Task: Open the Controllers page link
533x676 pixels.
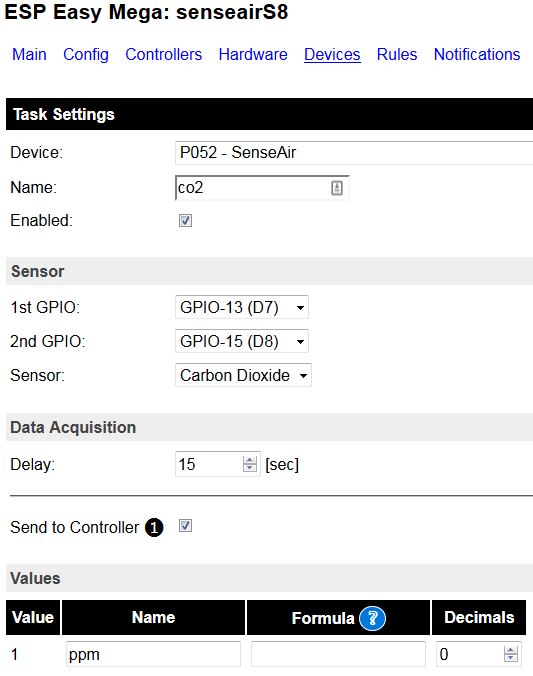Action: click(x=163, y=55)
